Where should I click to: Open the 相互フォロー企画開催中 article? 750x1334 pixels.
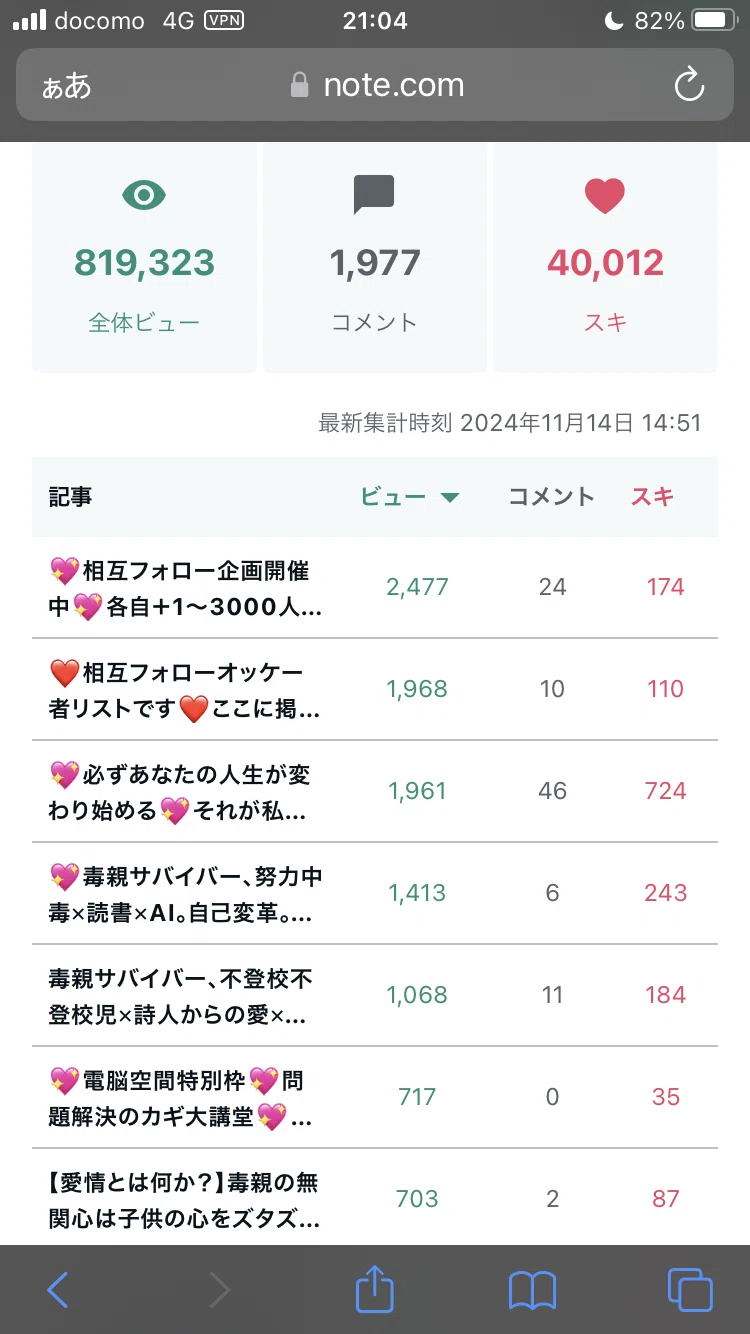186,588
